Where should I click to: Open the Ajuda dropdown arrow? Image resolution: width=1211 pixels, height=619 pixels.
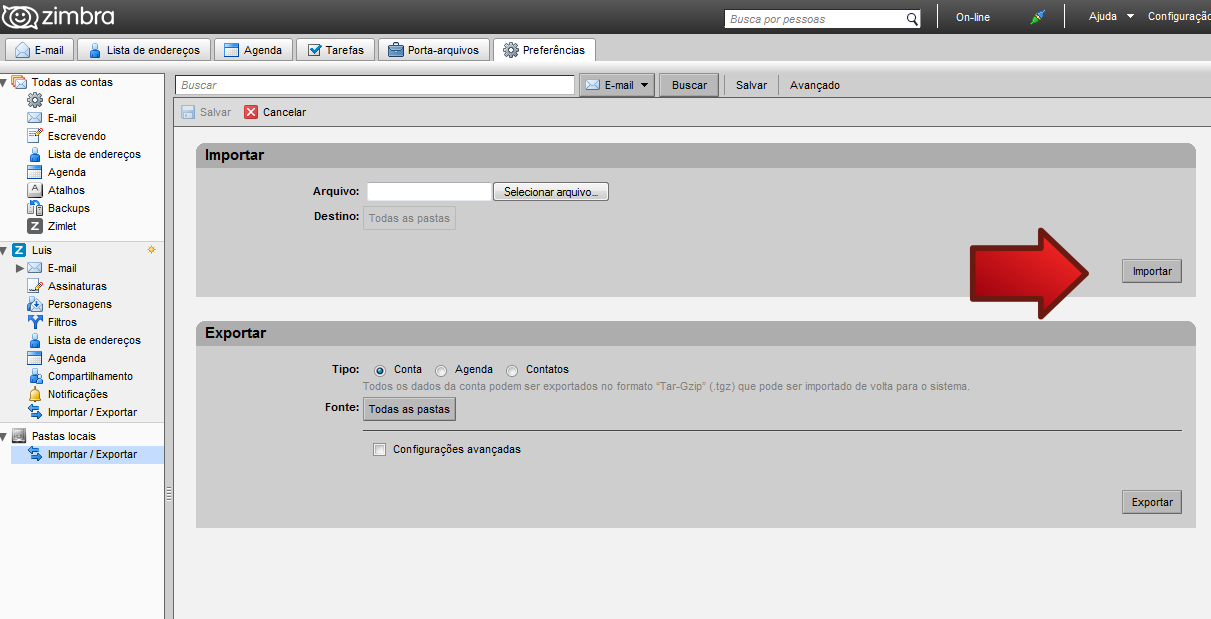pyautogui.click(x=1130, y=16)
